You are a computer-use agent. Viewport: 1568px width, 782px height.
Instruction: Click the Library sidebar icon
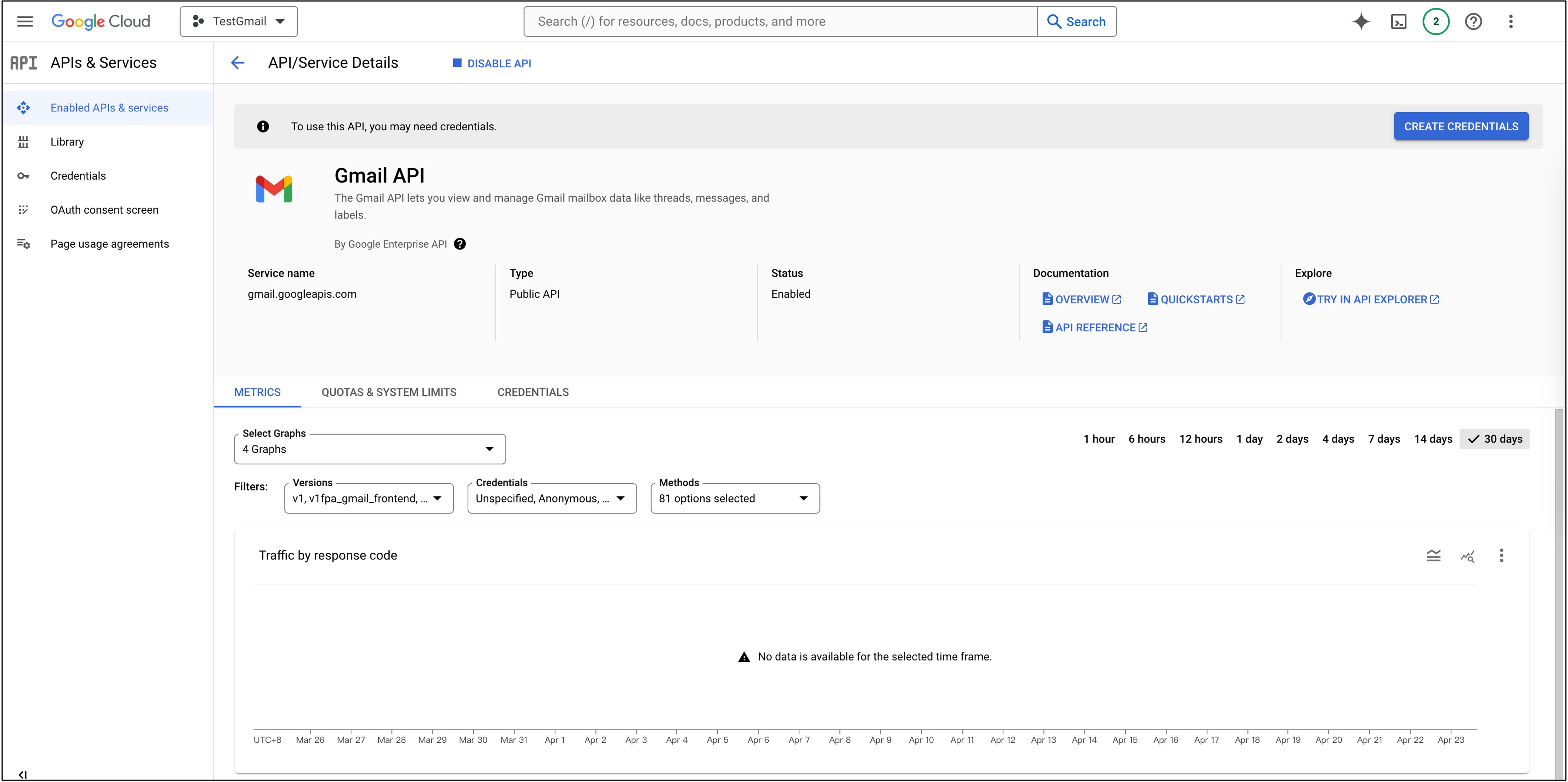(x=24, y=142)
